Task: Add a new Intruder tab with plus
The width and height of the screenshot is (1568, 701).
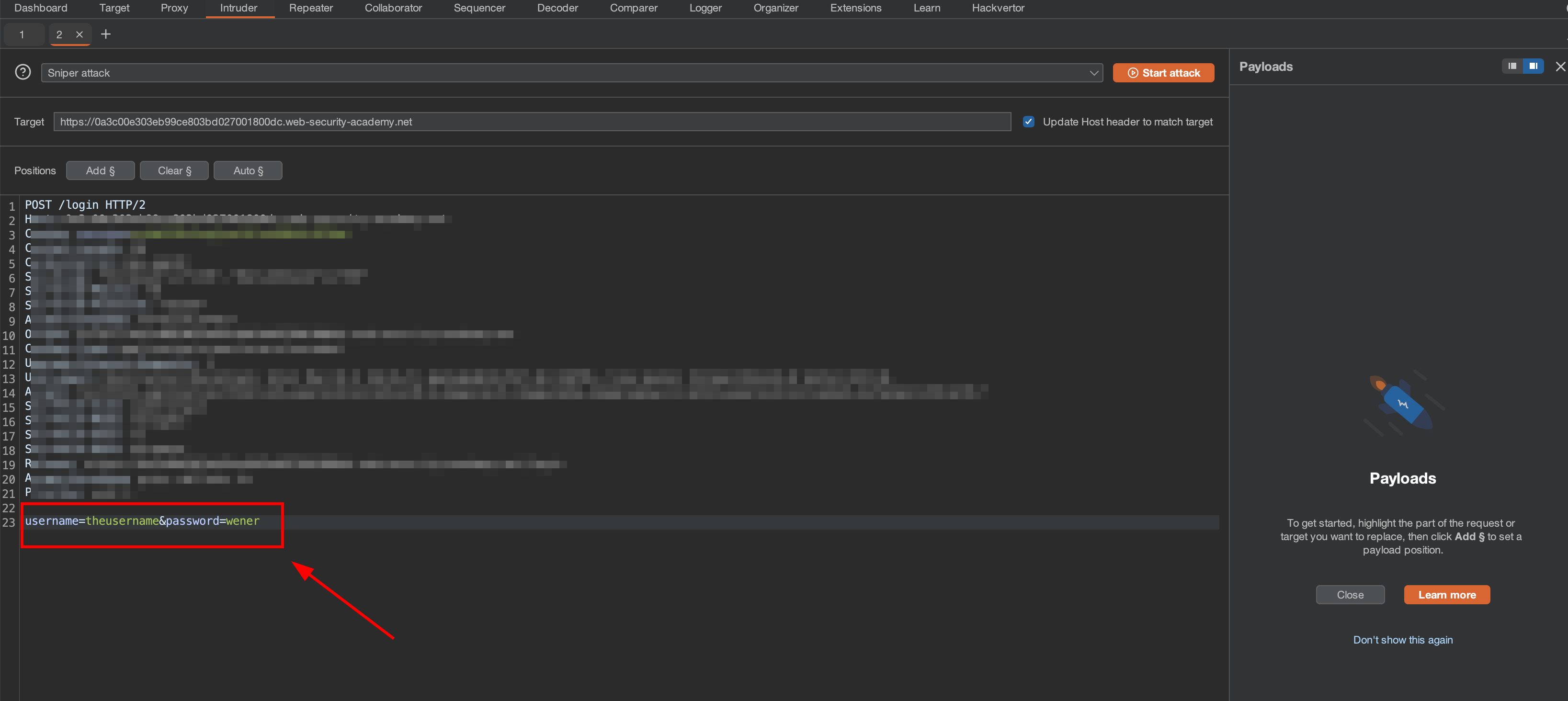Action: click(x=106, y=34)
